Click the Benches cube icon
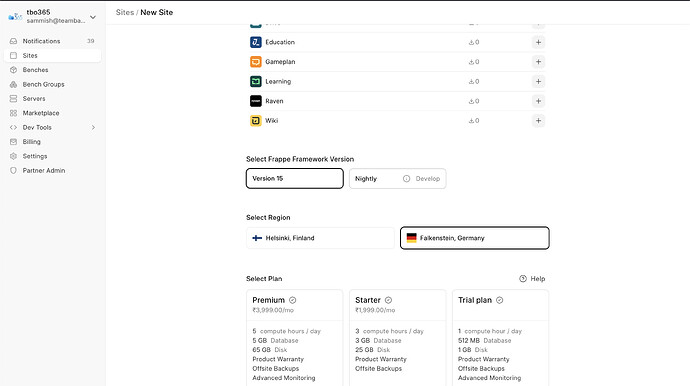Image resolution: width=690 pixels, height=386 pixels. (x=13, y=70)
